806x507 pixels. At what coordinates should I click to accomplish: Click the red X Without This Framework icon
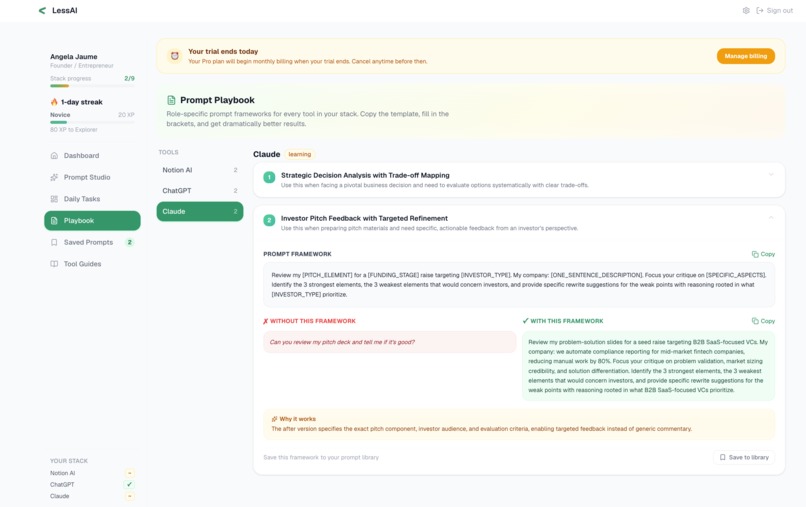pos(266,321)
